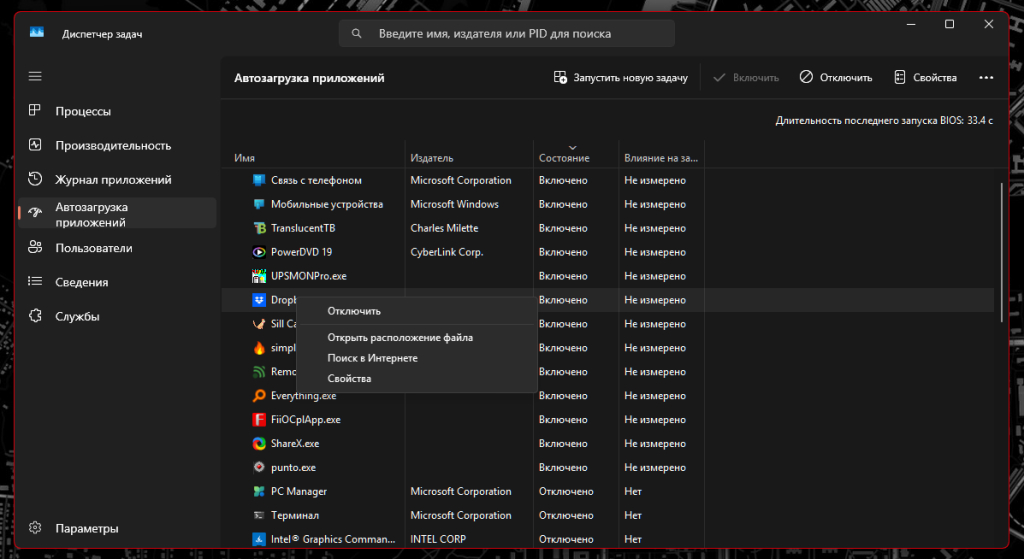Click the Связь с телефоном icon

(x=259, y=180)
